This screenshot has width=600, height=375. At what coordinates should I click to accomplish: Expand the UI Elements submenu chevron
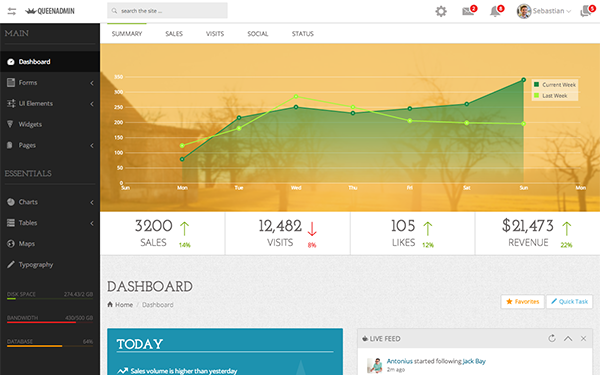pyautogui.click(x=92, y=104)
